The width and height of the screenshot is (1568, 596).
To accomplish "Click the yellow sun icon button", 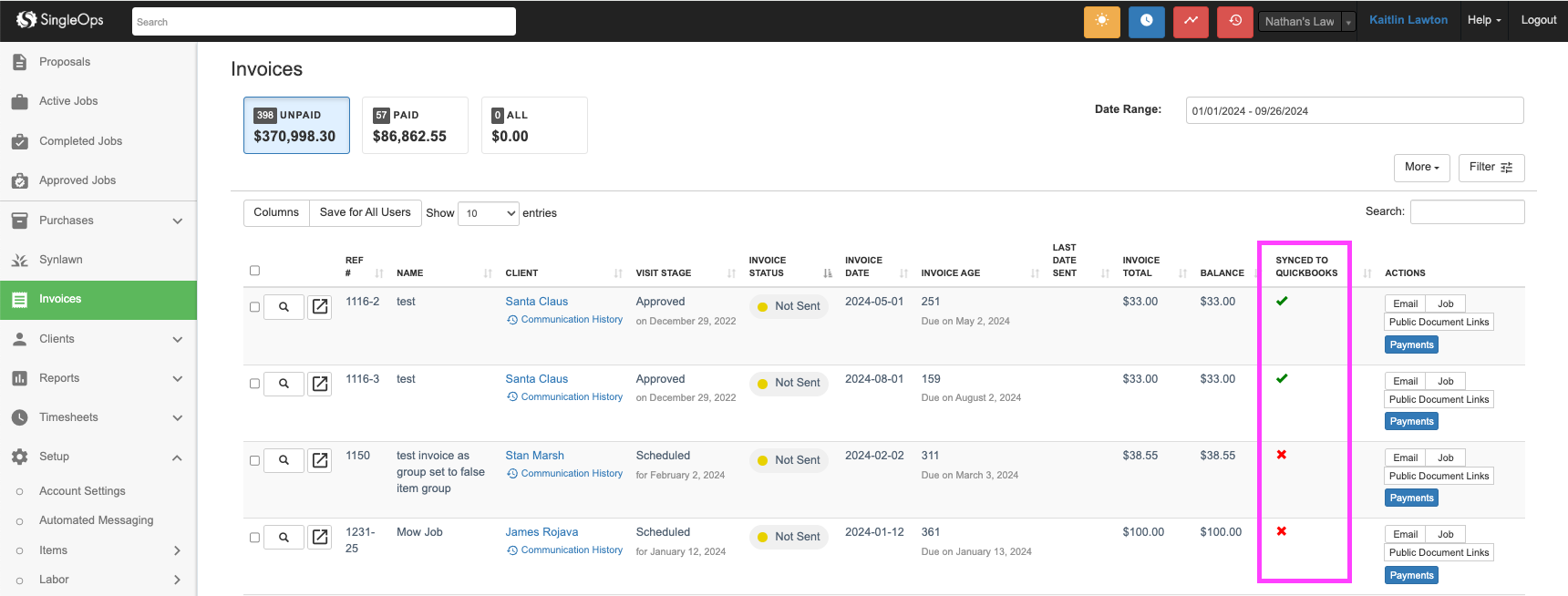I will click(x=1101, y=21).
